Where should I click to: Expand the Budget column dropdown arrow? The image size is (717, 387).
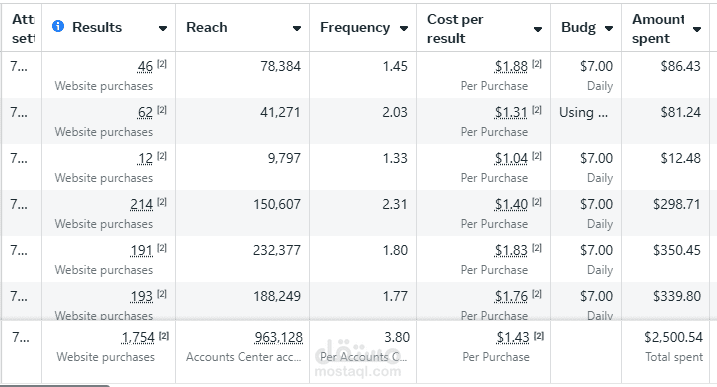pos(609,28)
